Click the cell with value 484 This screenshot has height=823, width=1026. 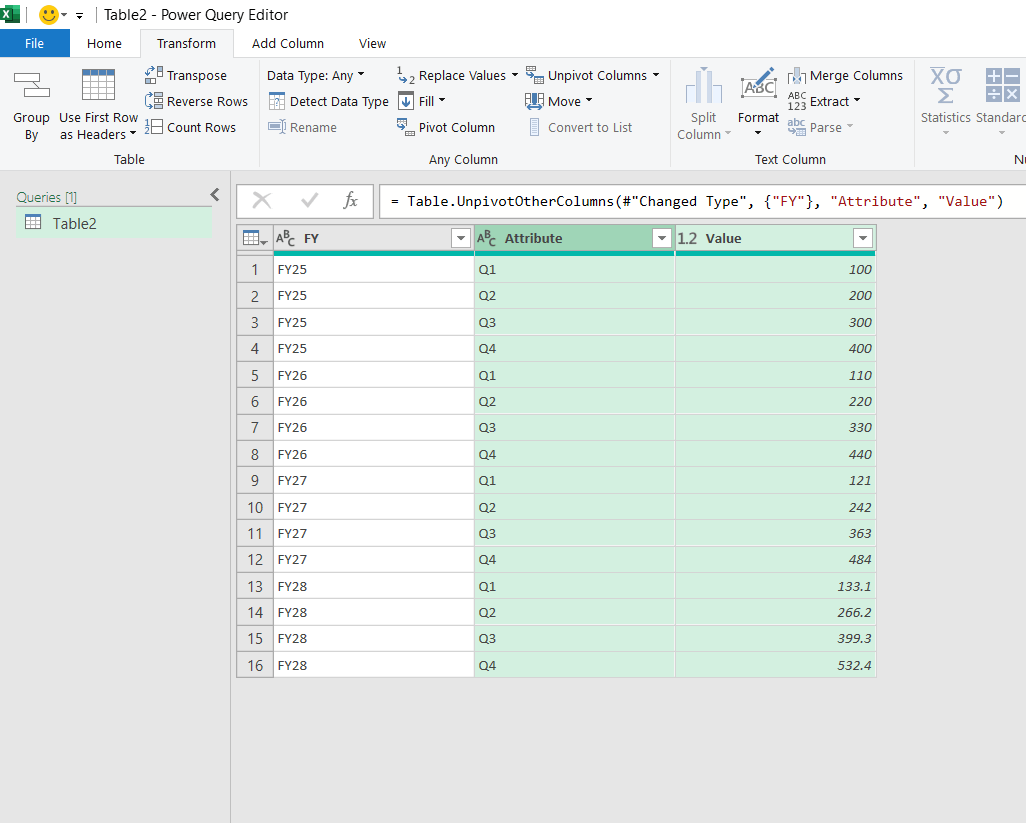pos(775,559)
